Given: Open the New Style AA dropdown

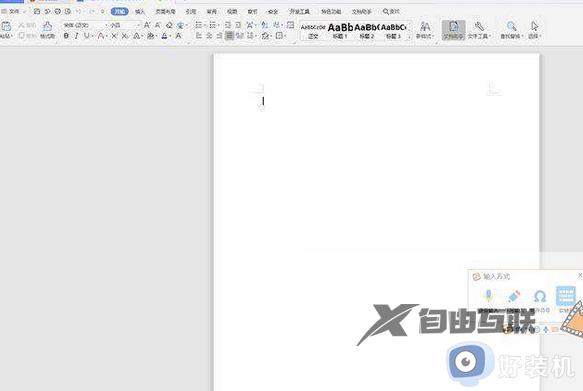Looking at the screenshot, I should point(425,30).
